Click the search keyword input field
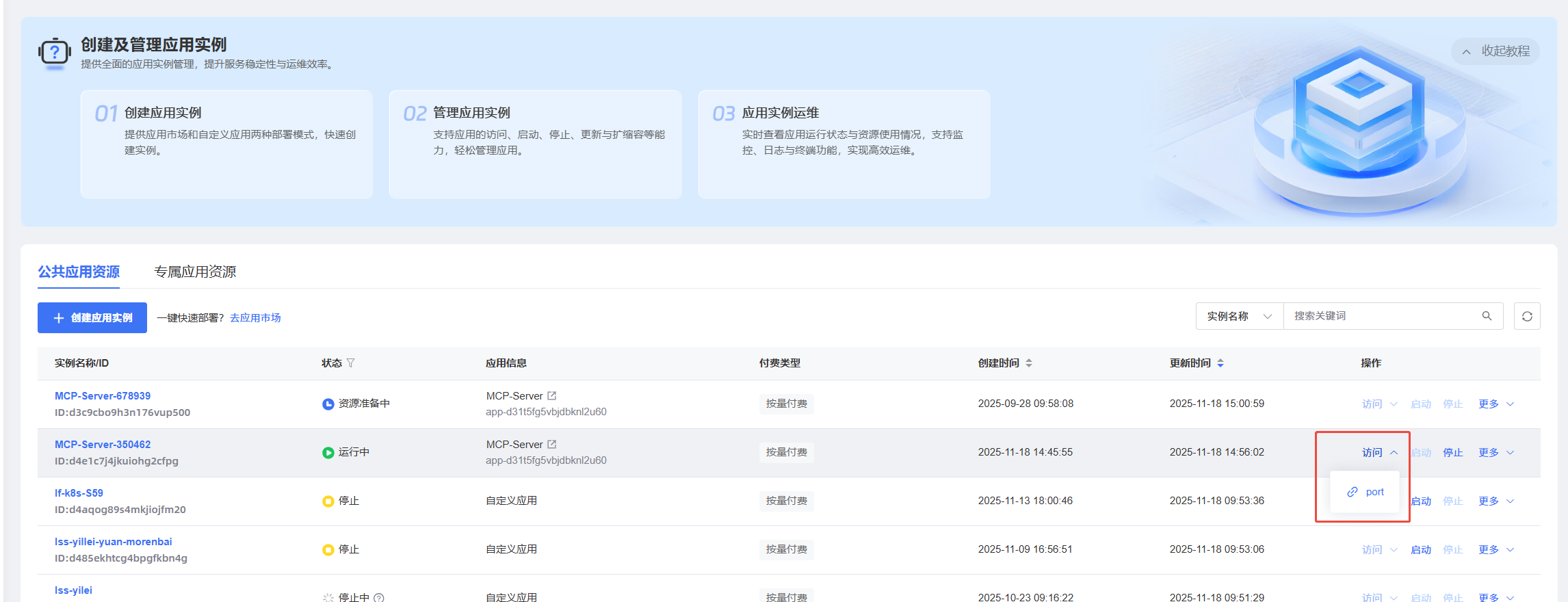 (1382, 316)
